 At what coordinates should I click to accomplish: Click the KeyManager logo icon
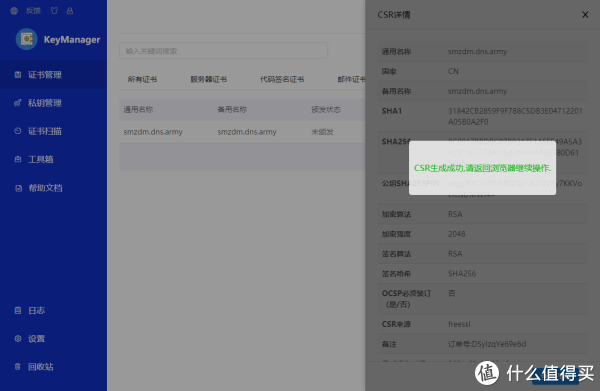pyautogui.click(x=26, y=39)
